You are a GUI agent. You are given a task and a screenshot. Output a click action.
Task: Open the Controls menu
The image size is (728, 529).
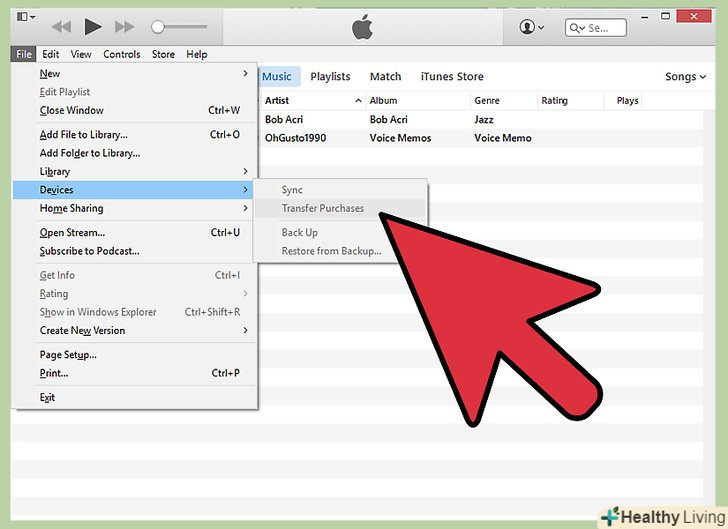click(122, 54)
